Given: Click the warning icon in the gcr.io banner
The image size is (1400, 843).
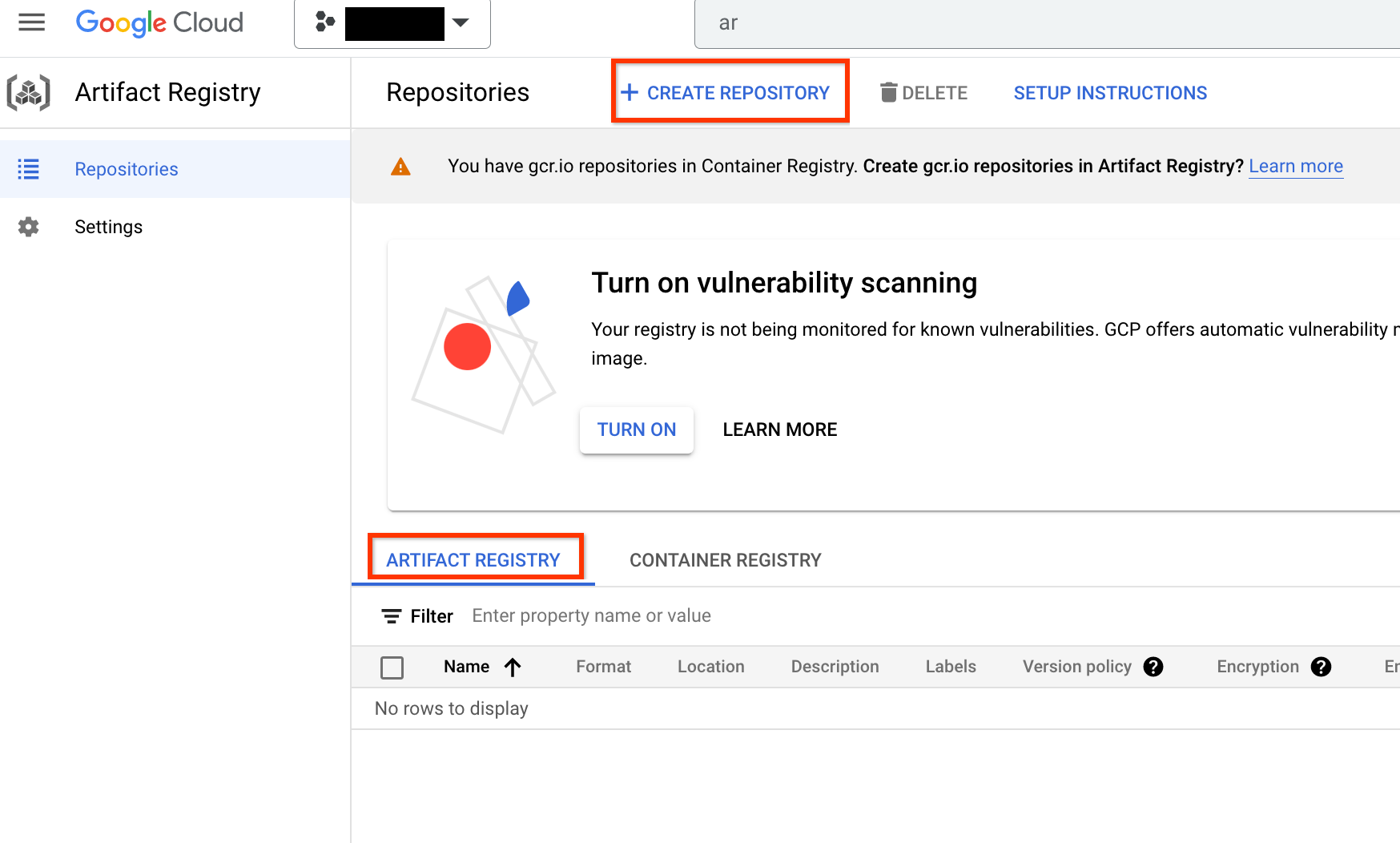Looking at the screenshot, I should tap(400, 167).
